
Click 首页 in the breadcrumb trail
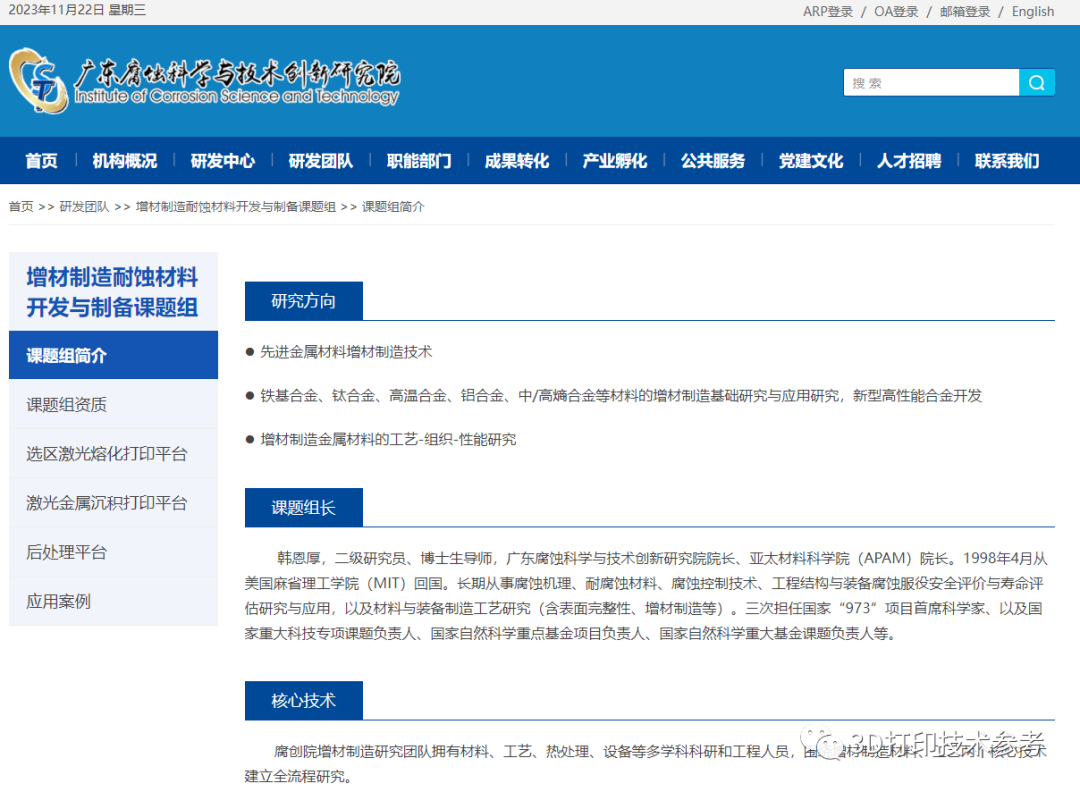[21, 207]
